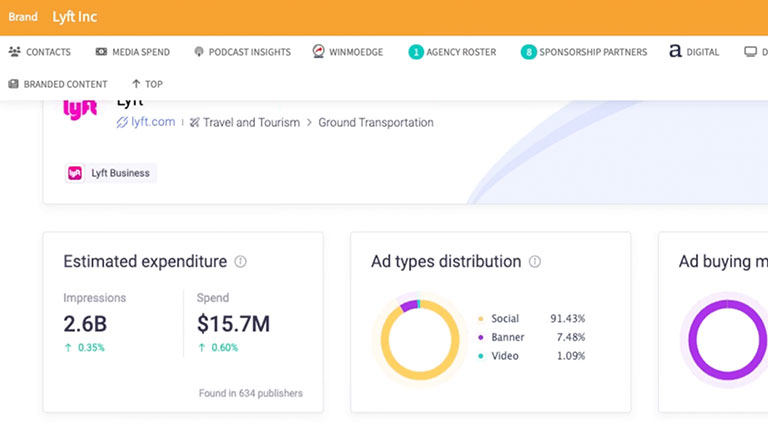
Task: Click the Lyft Business logo icon
Action: (x=75, y=173)
